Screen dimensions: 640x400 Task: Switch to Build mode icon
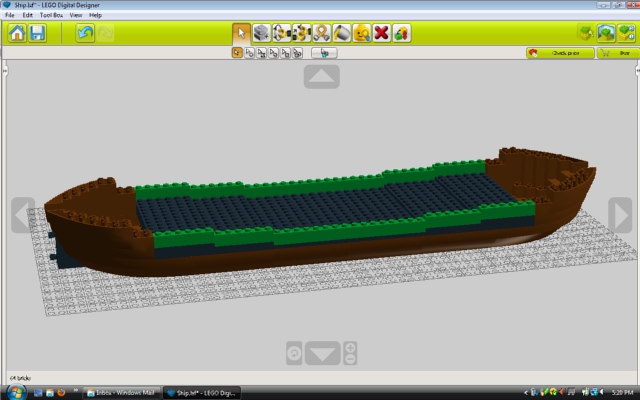tap(586, 33)
